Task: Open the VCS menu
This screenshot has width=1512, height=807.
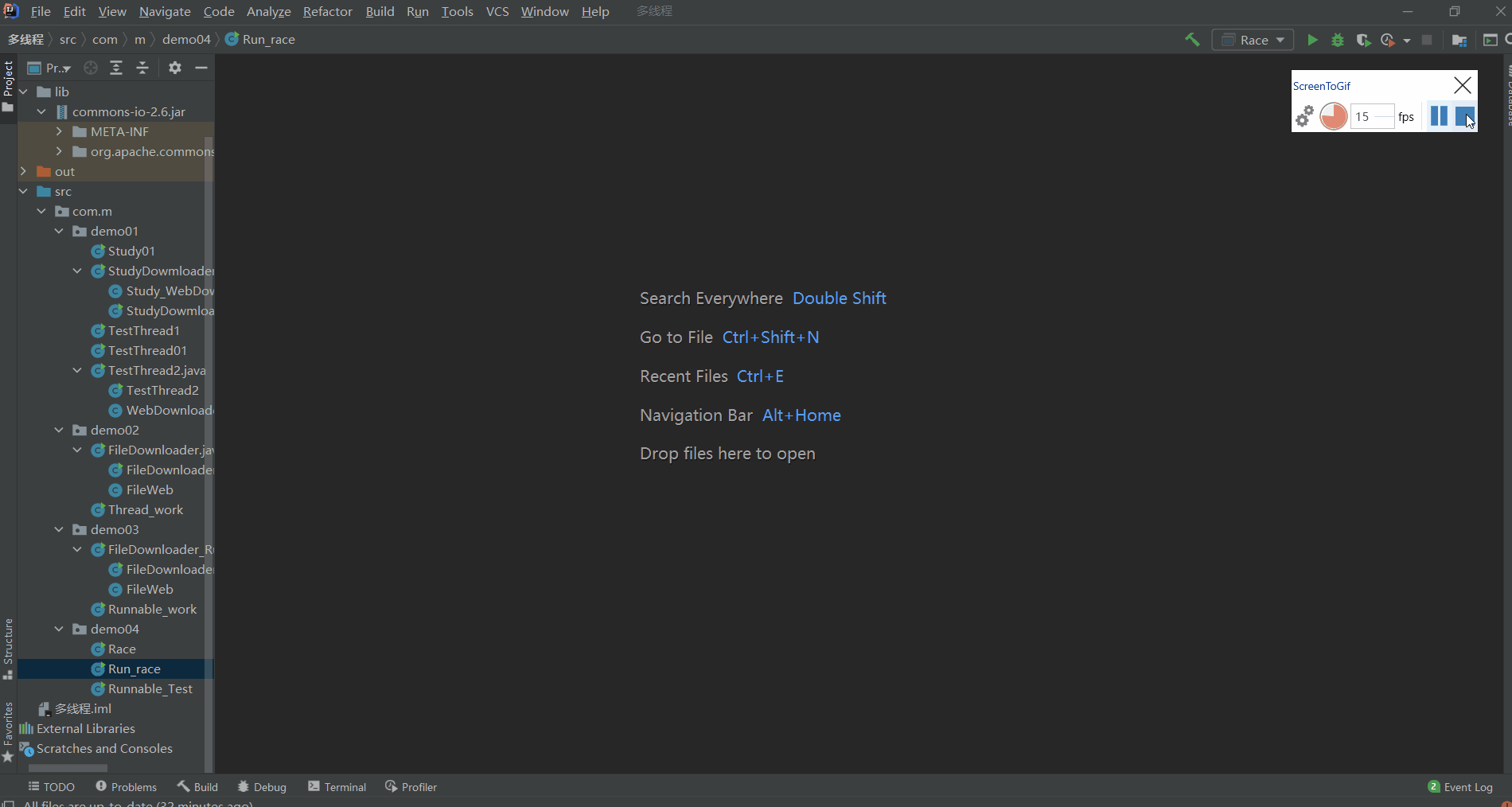Action: click(497, 11)
